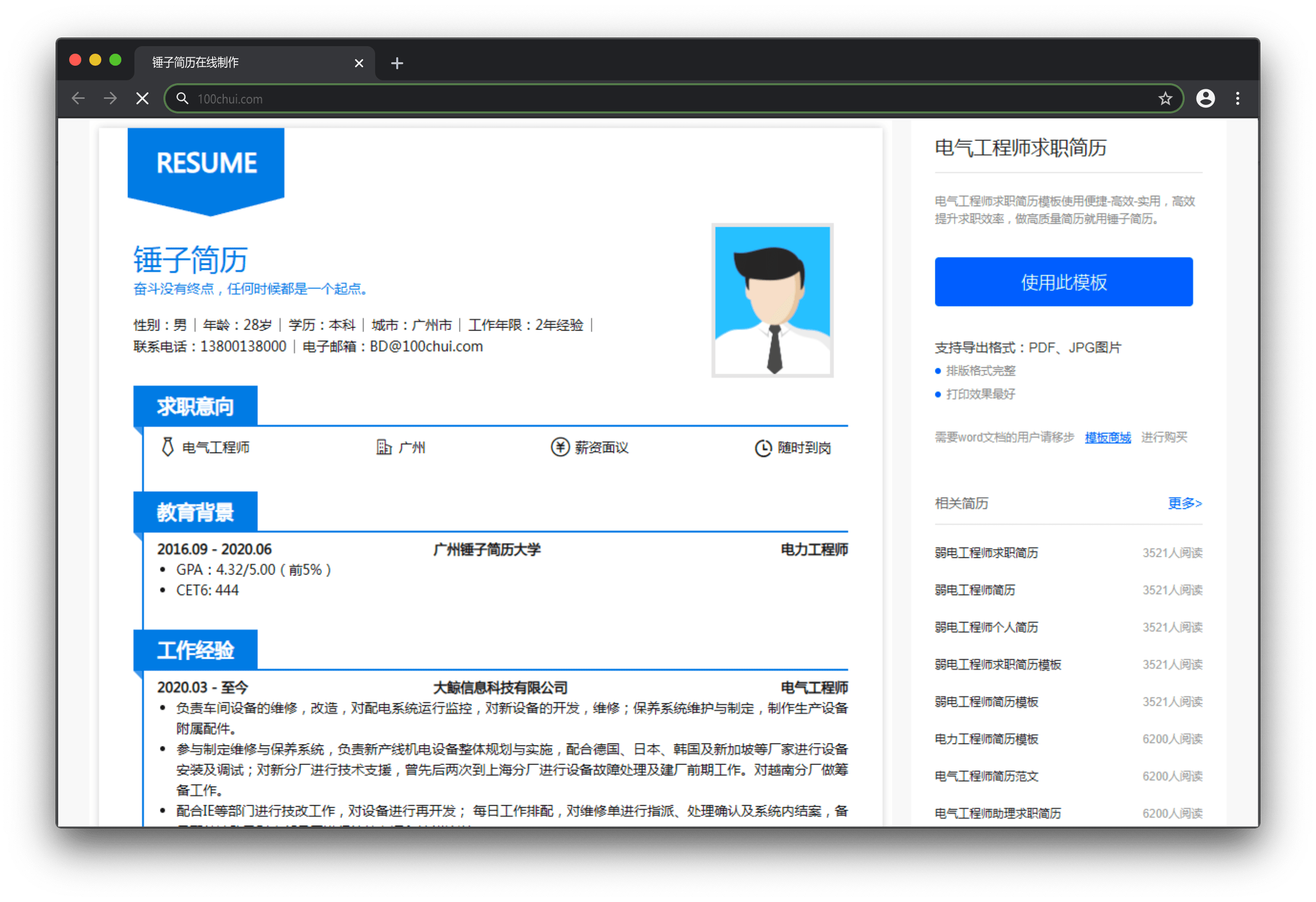Open the 模板商城 link
This screenshot has height=902, width=1316.
[x=1107, y=437]
